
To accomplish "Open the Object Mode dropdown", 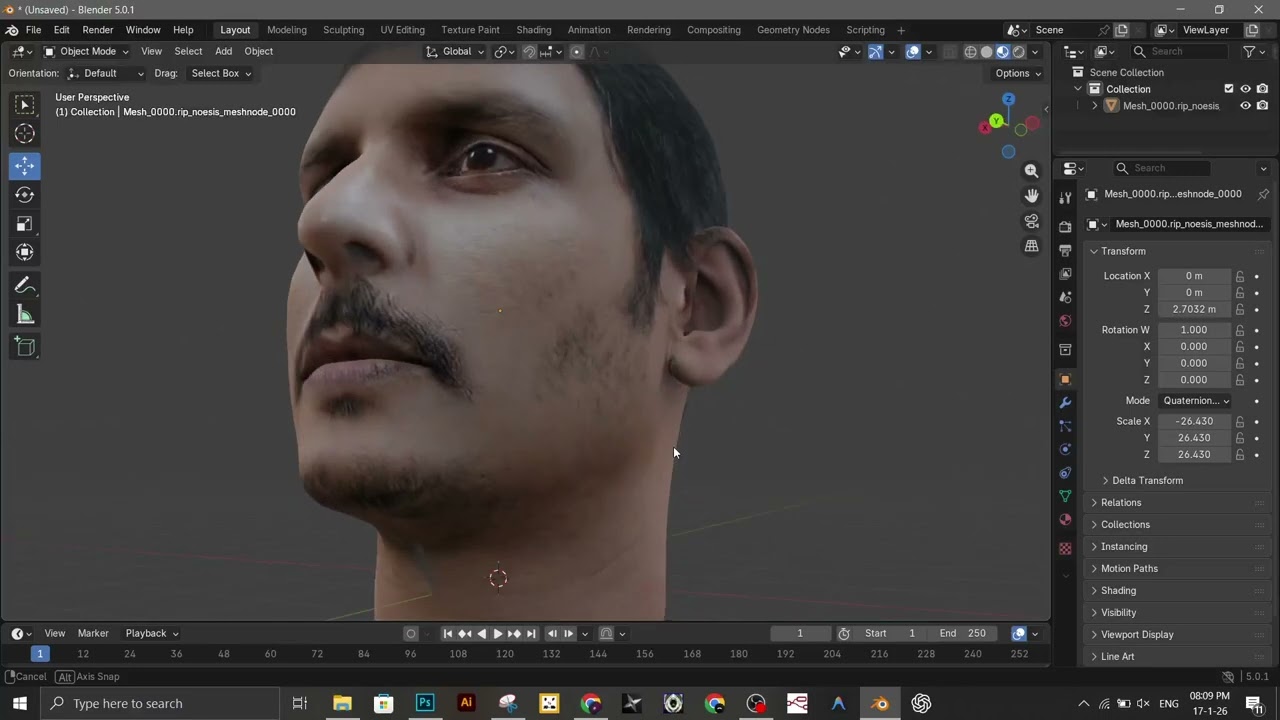I will tap(86, 52).
